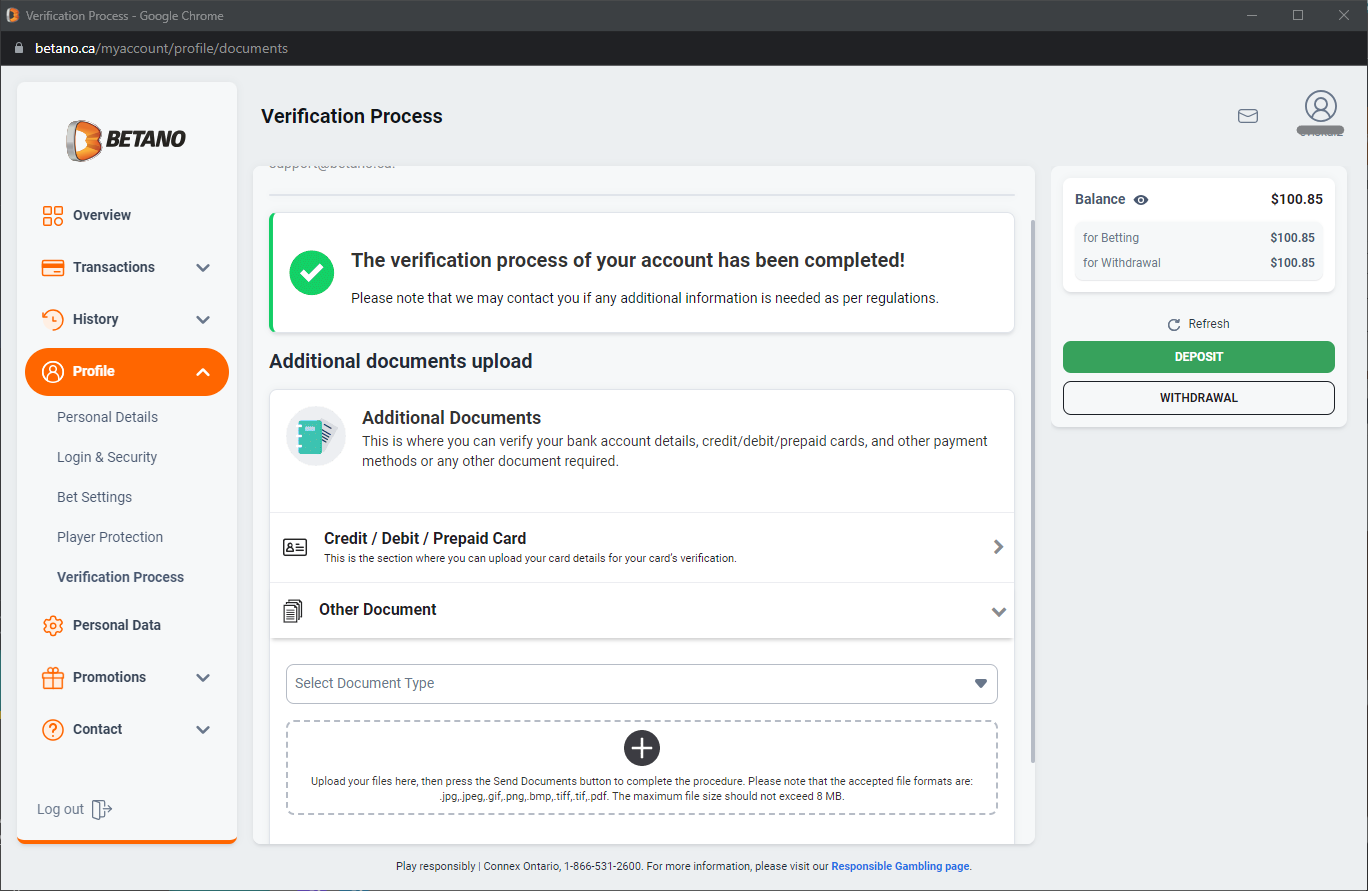Click the Promotions gift icon
Image resolution: width=1368 pixels, height=891 pixels.
click(x=53, y=677)
